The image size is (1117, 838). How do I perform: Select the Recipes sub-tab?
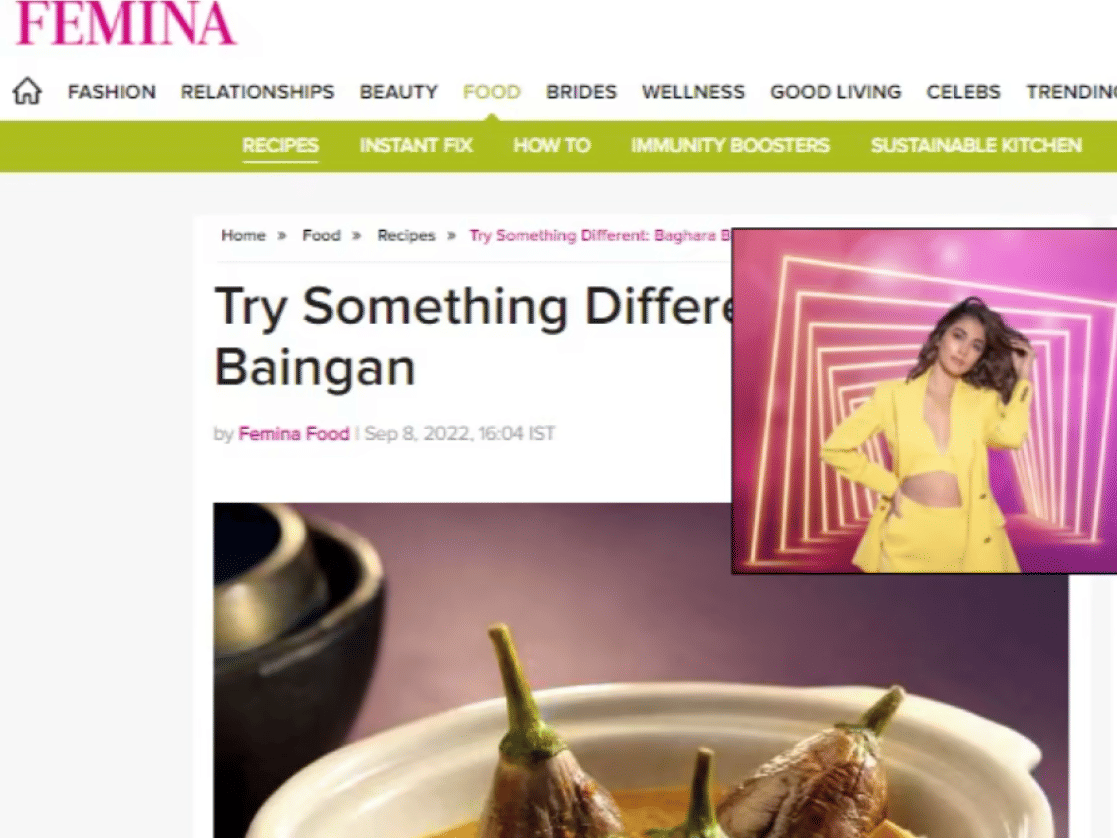coord(280,145)
